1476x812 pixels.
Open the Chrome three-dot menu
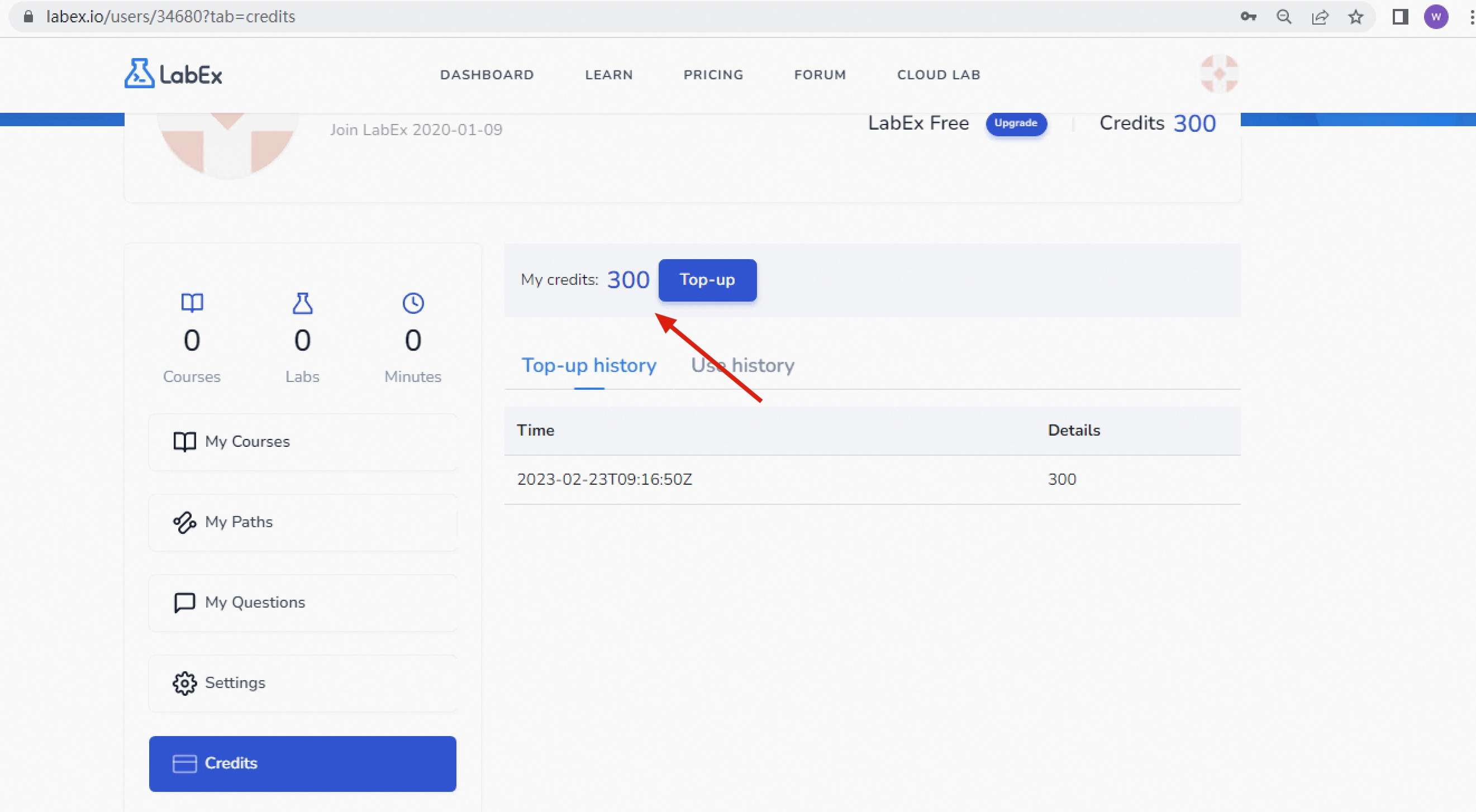click(1471, 17)
